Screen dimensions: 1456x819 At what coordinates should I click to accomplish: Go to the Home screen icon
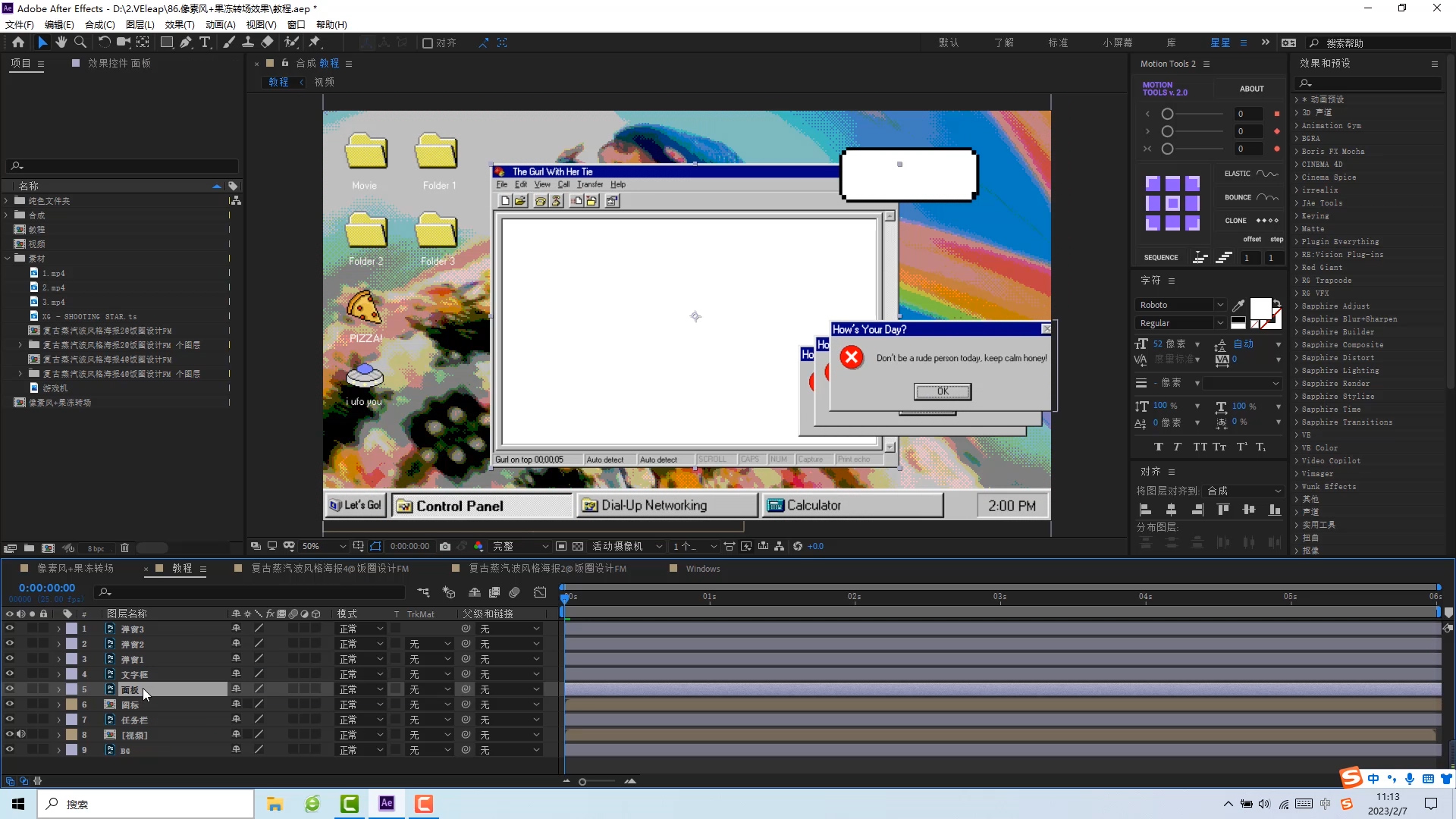18,42
